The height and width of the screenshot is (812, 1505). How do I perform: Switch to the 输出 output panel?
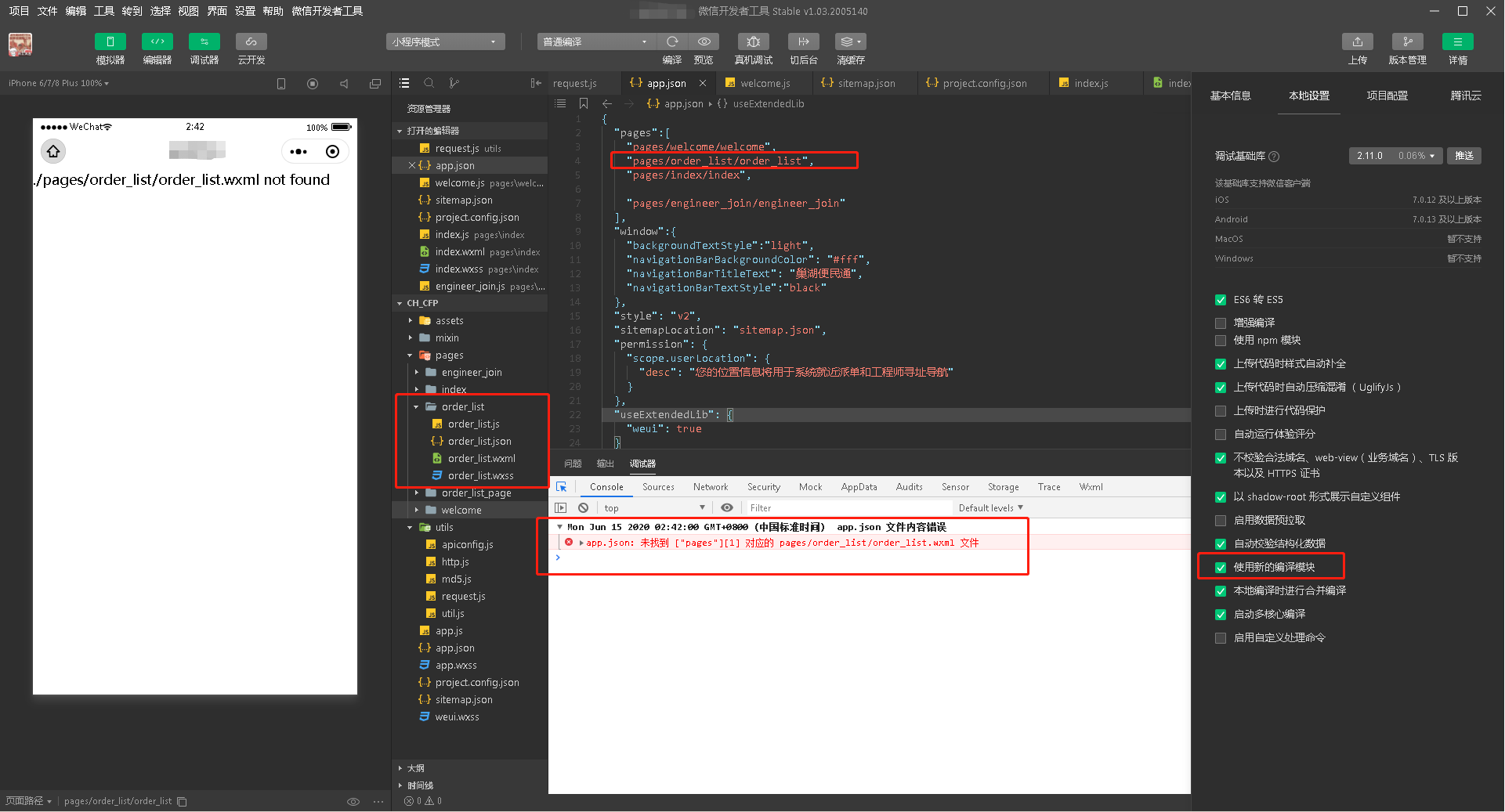tap(605, 464)
